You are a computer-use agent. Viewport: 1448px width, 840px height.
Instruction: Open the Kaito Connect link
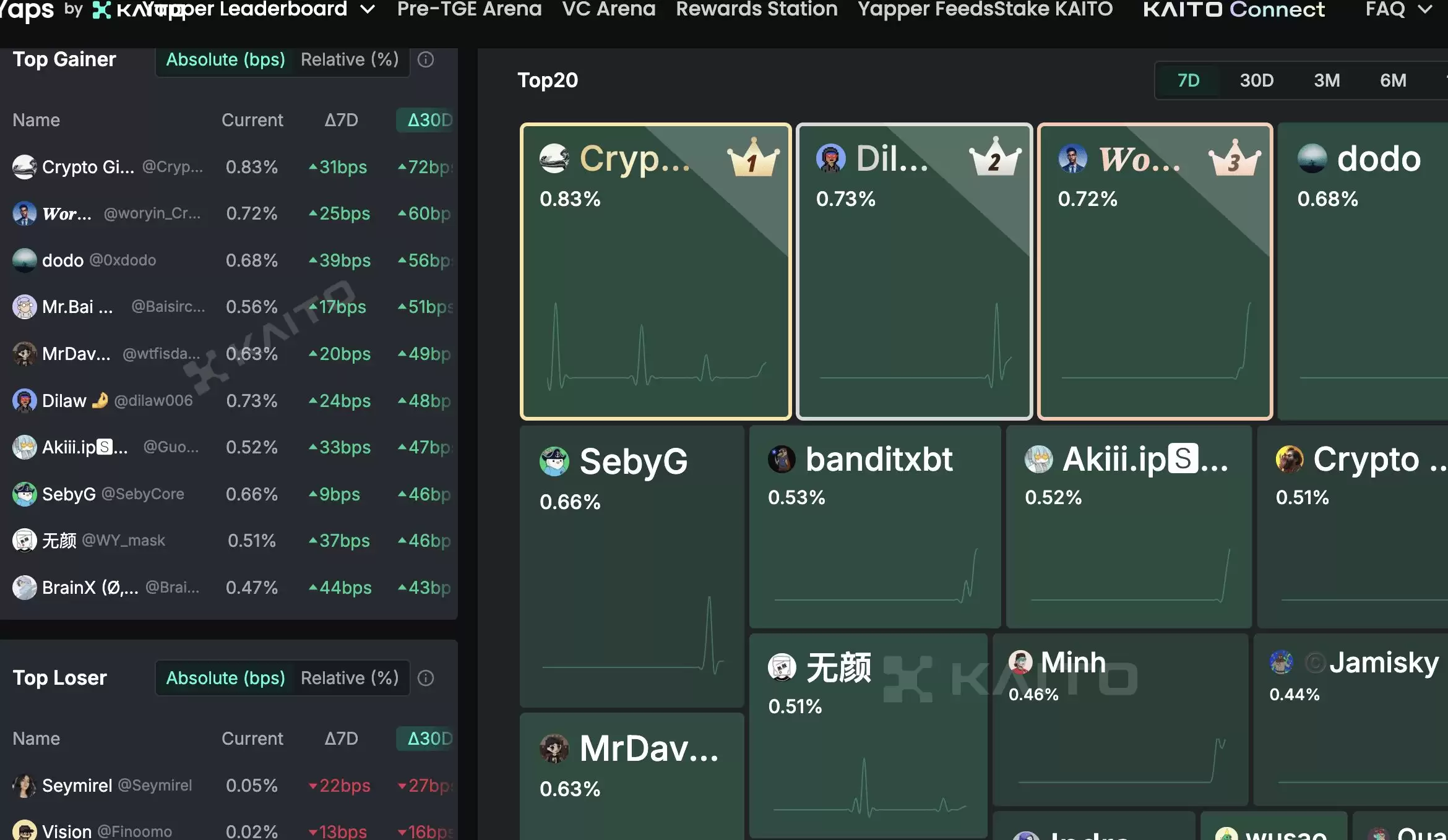click(x=1233, y=9)
